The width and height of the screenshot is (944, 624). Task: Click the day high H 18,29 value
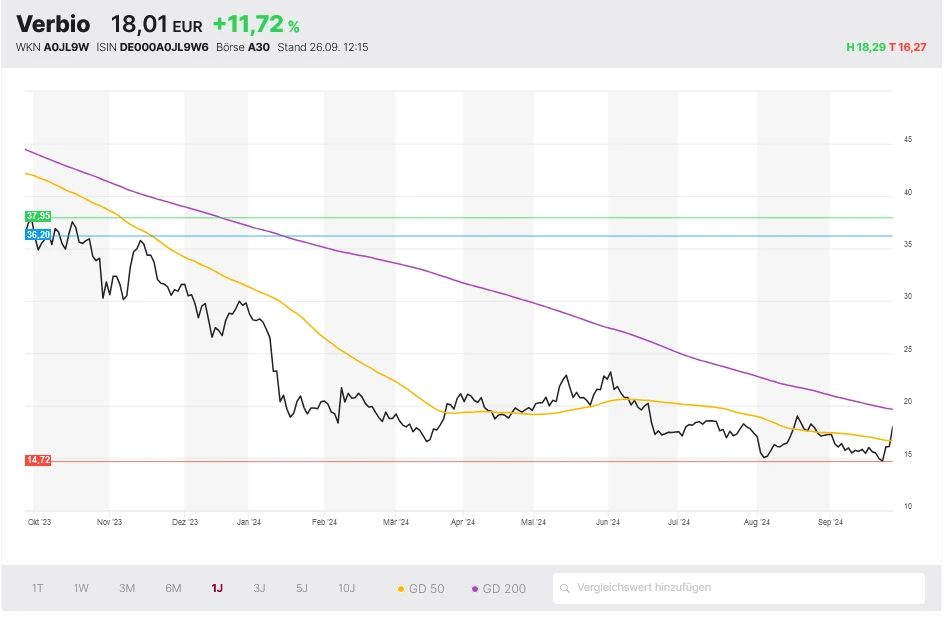pos(865,47)
